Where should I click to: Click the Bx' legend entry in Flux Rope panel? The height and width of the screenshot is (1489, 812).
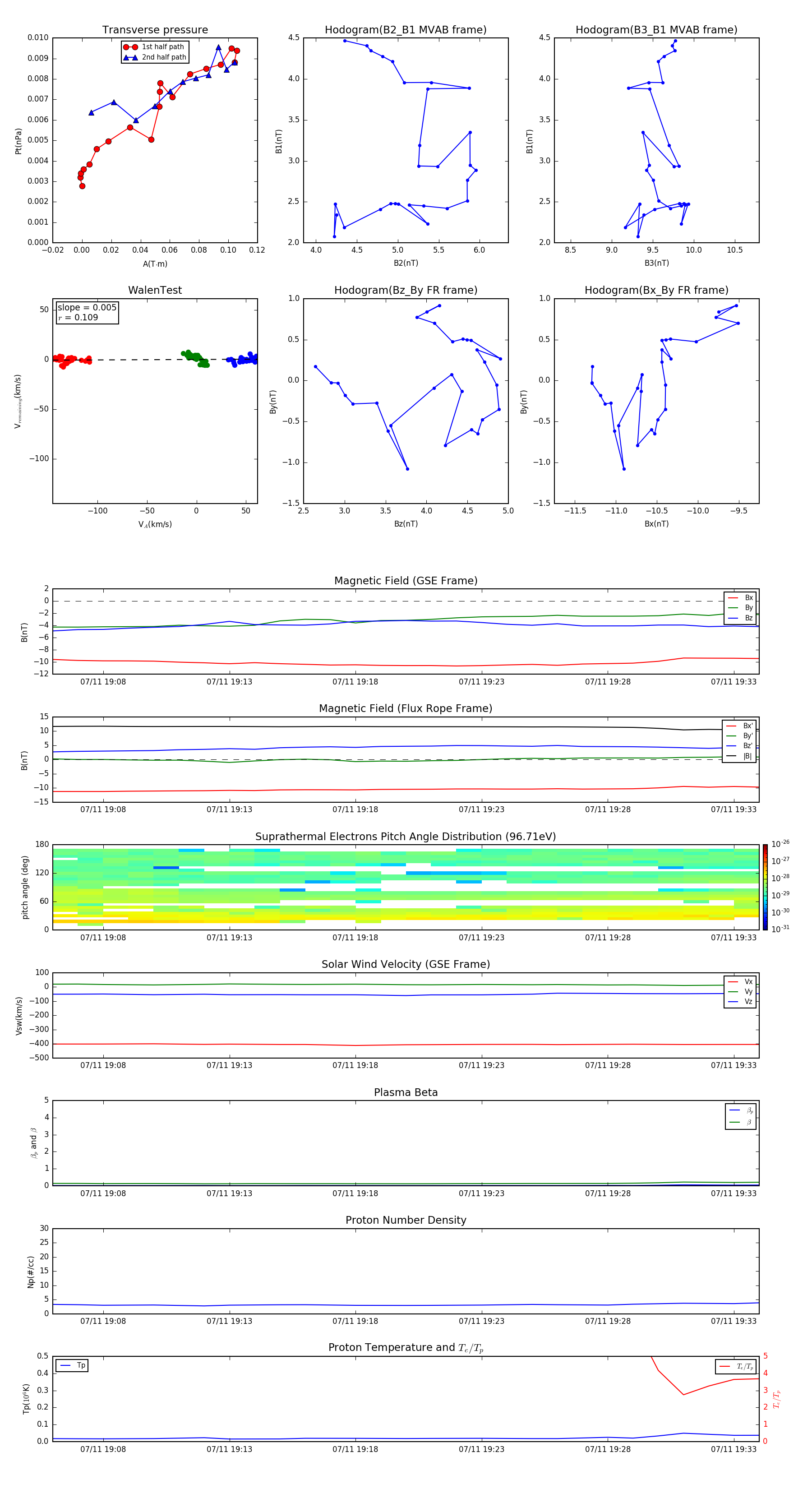(740, 726)
